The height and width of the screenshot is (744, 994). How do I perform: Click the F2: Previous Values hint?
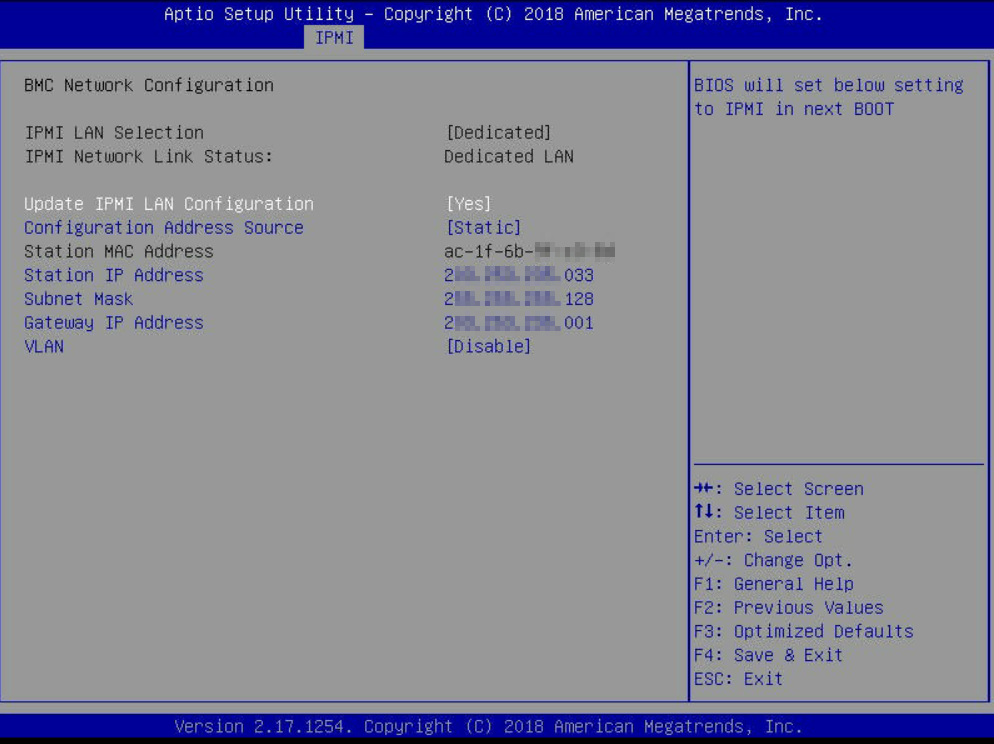788,608
